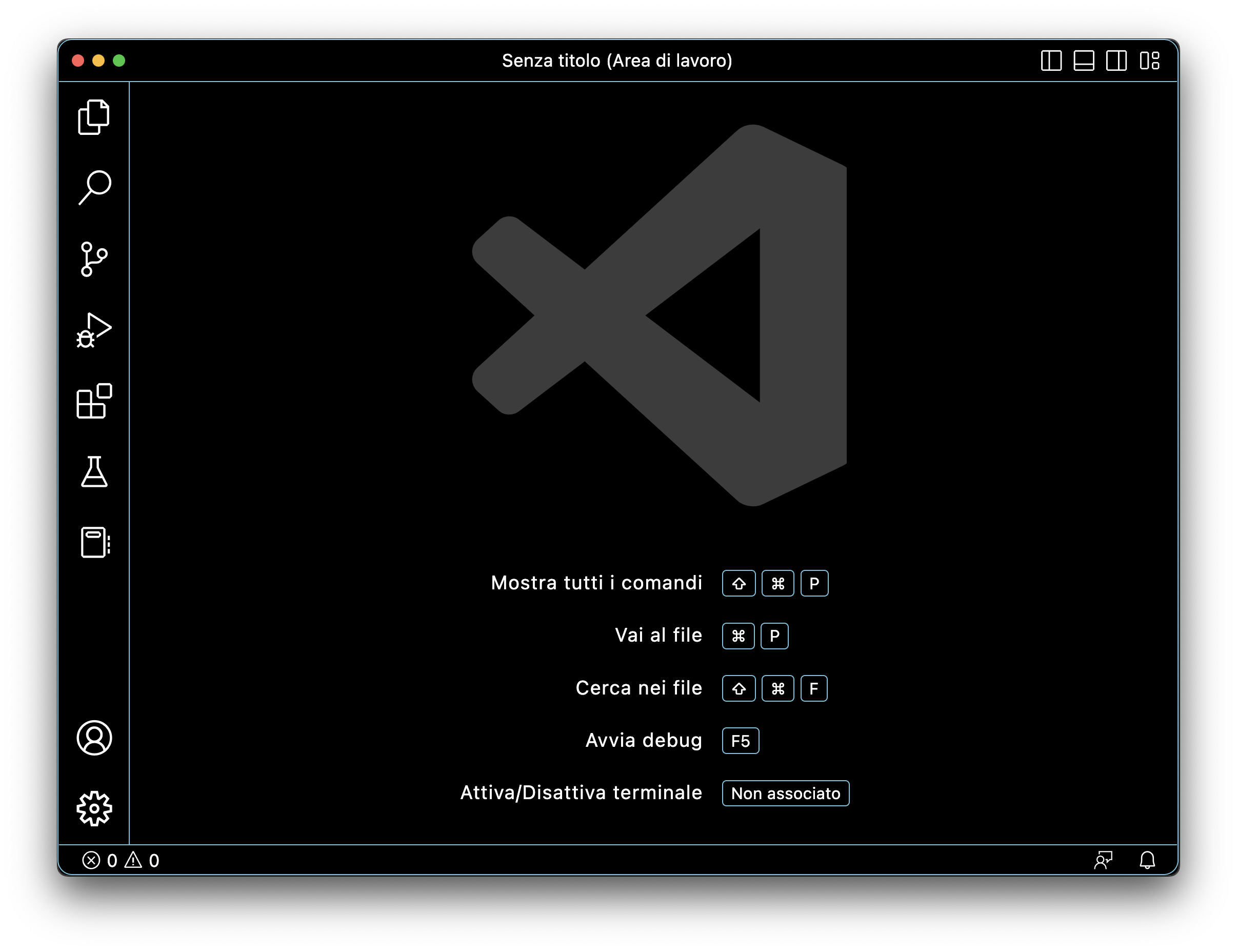
Task: Toggle secondary sidebar visibility
Action: click(x=1116, y=61)
